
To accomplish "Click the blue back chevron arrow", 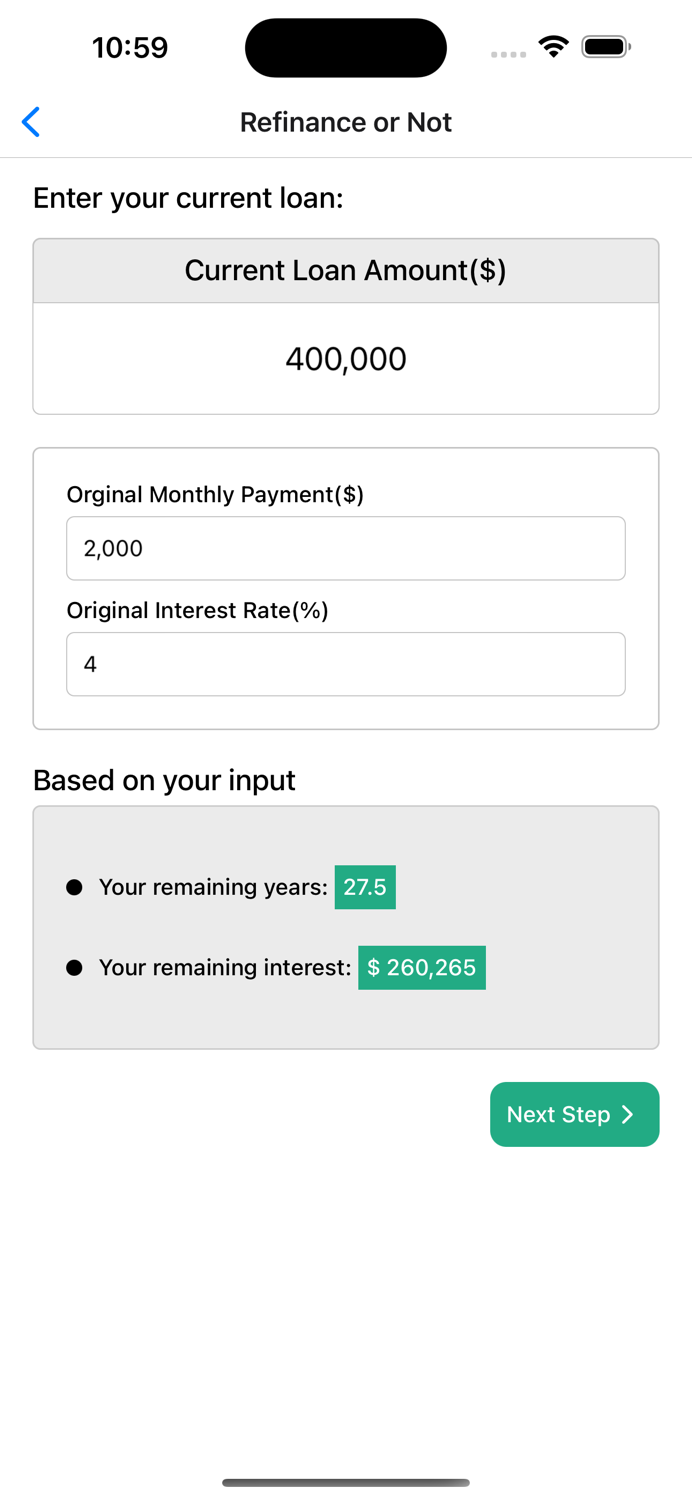I will pyautogui.click(x=30, y=122).
